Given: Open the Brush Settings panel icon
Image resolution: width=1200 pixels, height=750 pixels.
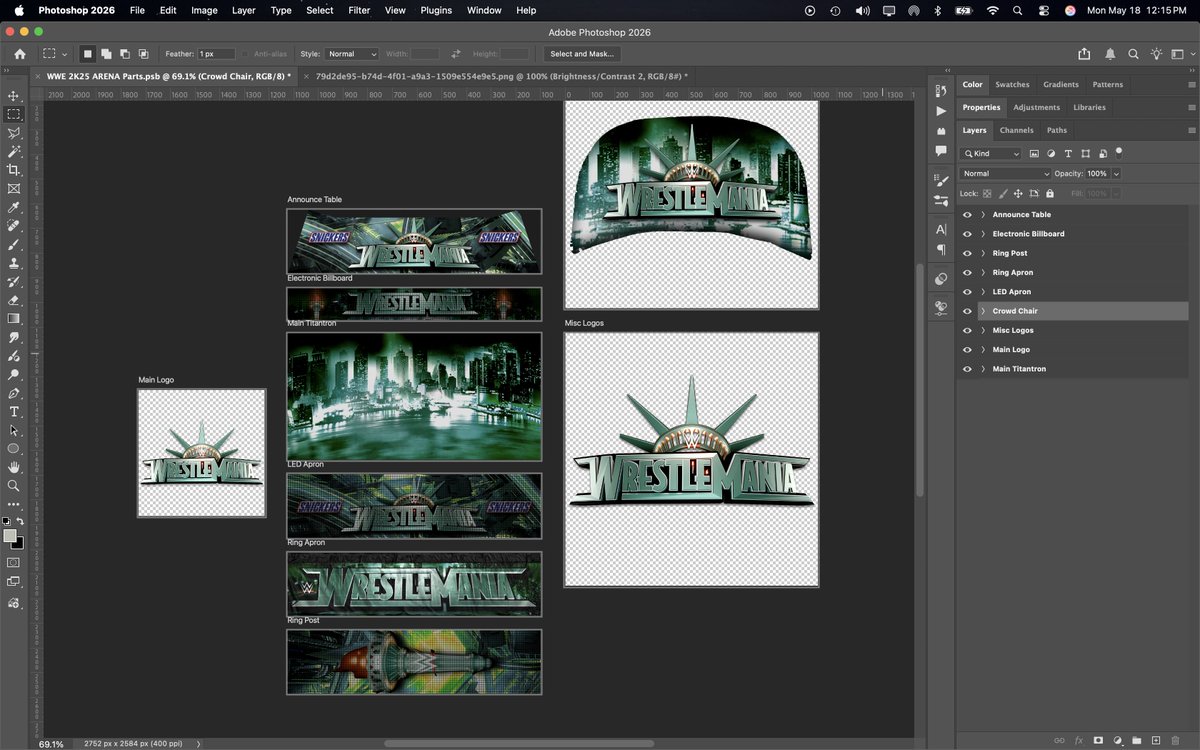Looking at the screenshot, I should 941,180.
